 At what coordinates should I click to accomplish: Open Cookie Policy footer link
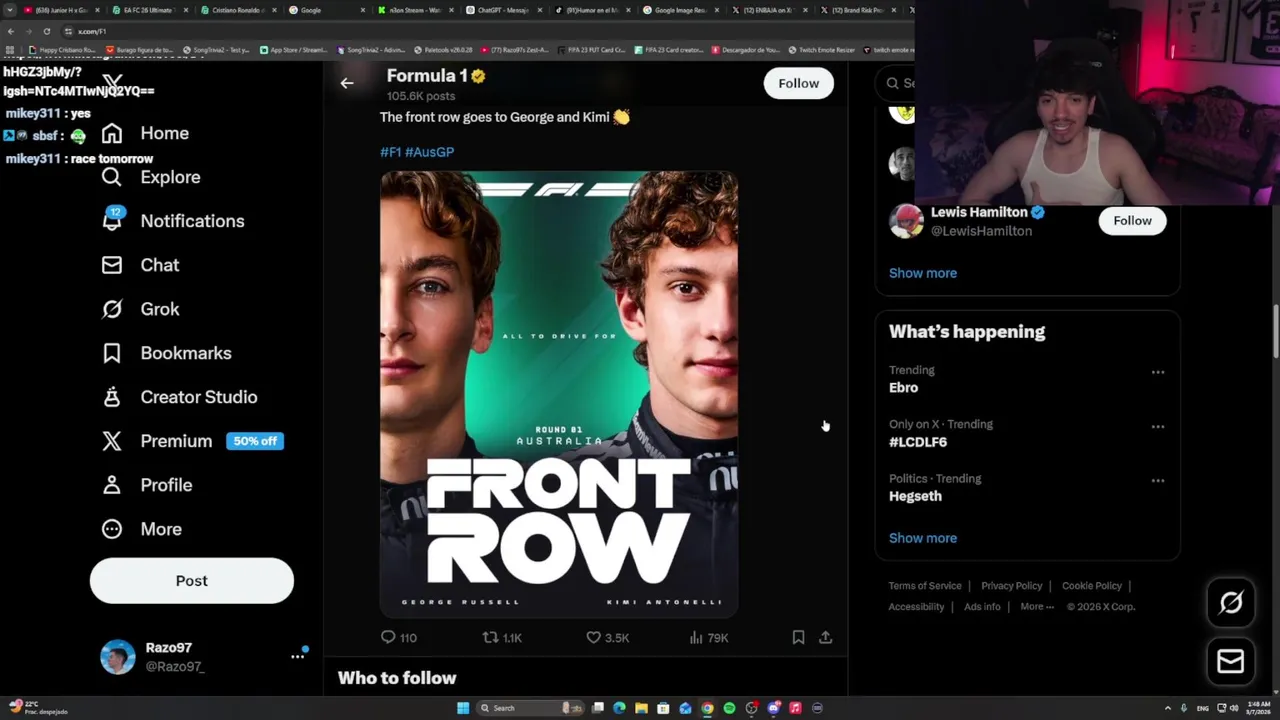point(1092,586)
